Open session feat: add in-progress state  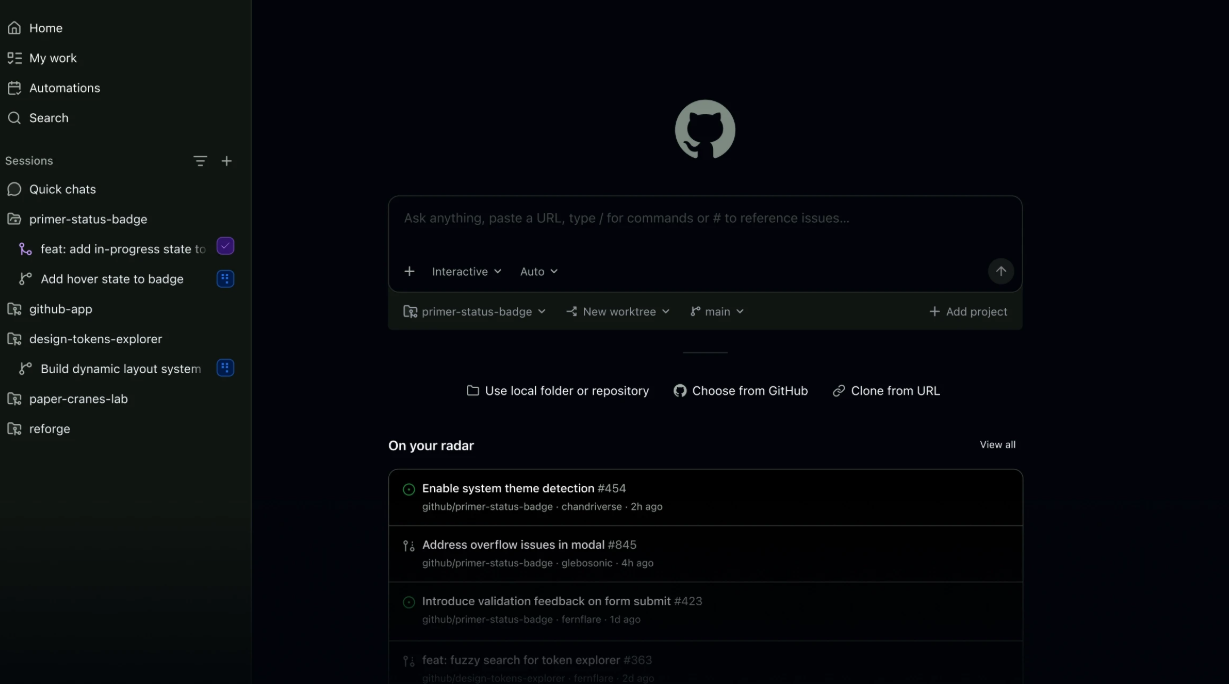[x=123, y=249]
